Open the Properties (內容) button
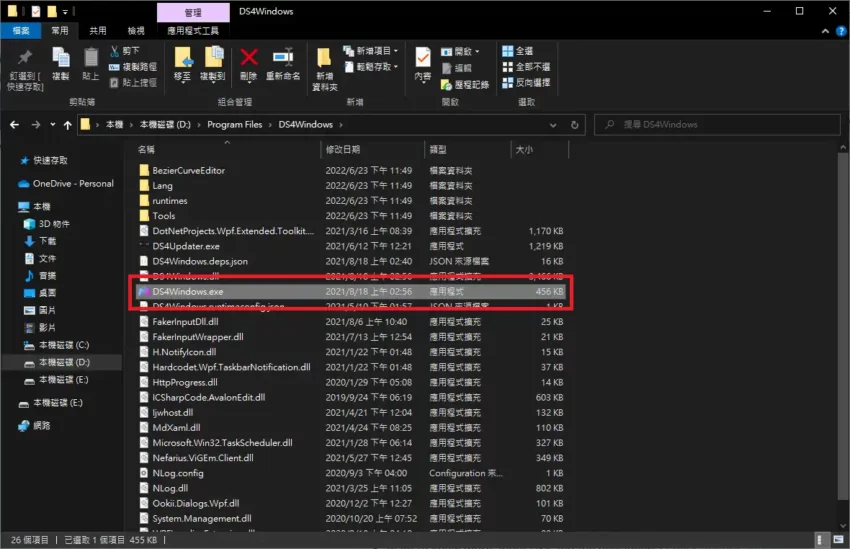The image size is (850, 549). point(423,64)
